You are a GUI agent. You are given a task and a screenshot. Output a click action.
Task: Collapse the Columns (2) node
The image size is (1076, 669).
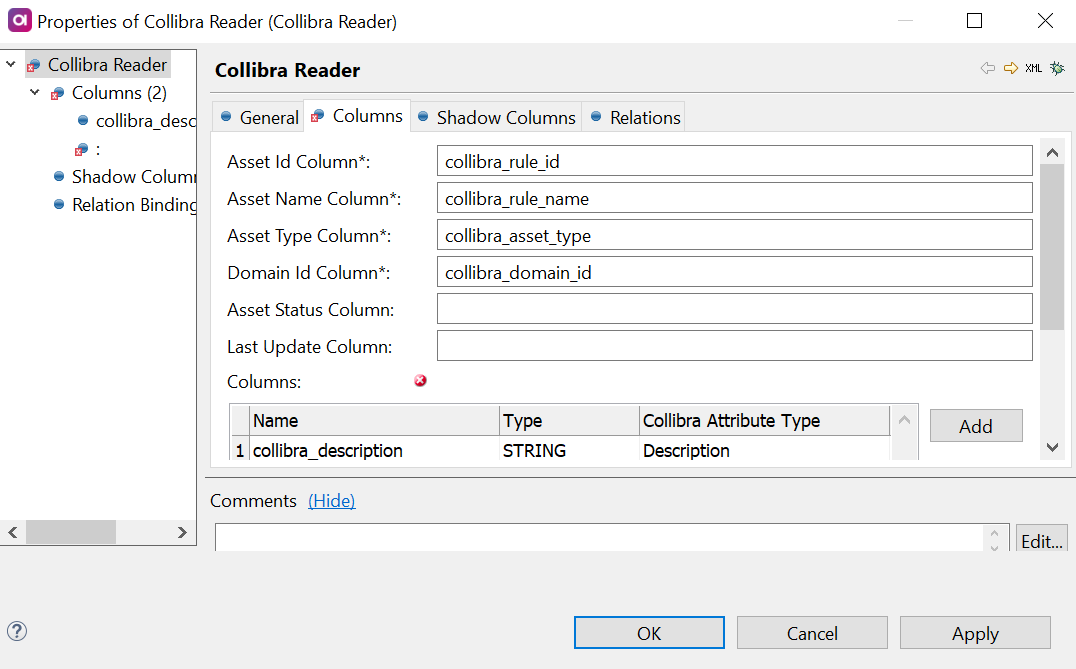pos(34,92)
